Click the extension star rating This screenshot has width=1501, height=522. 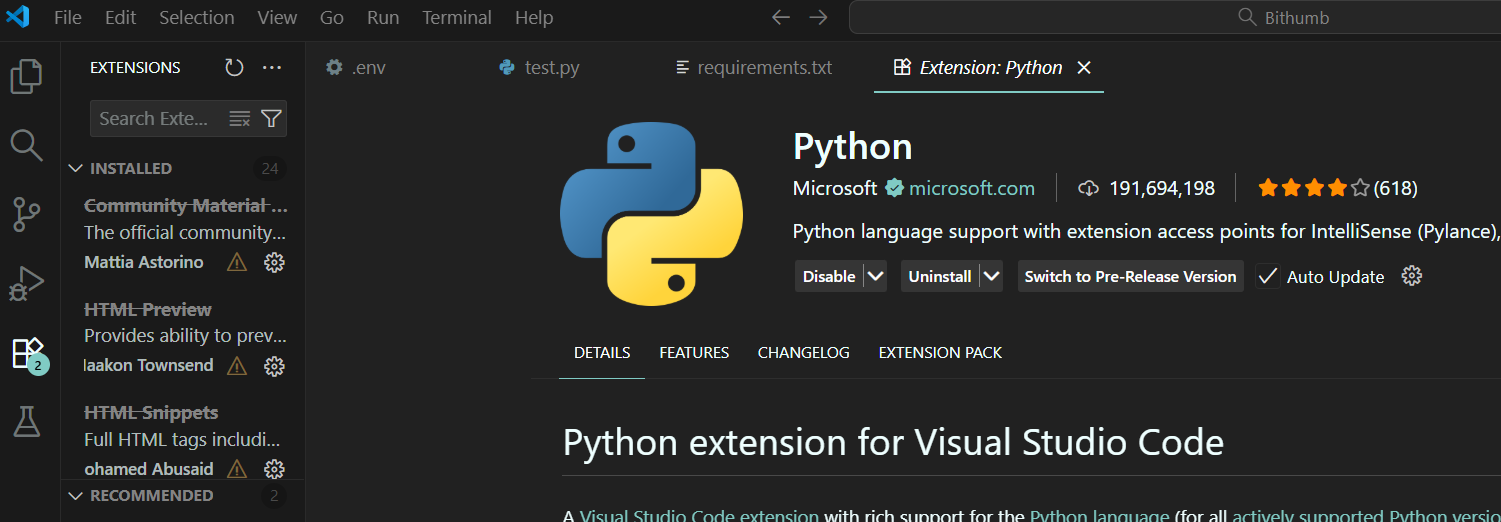[1314, 188]
